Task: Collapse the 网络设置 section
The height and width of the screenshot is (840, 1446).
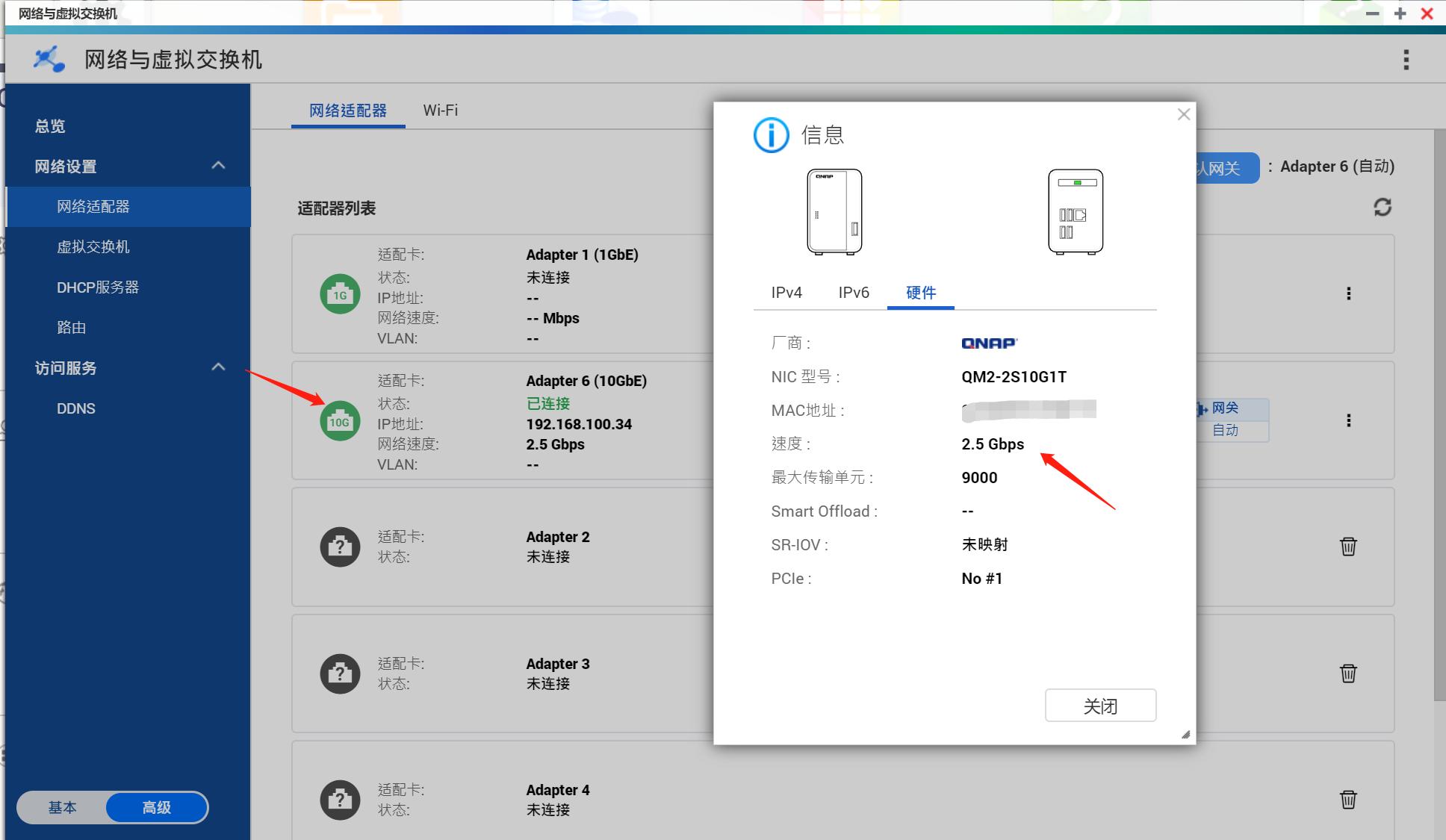Action: [218, 166]
